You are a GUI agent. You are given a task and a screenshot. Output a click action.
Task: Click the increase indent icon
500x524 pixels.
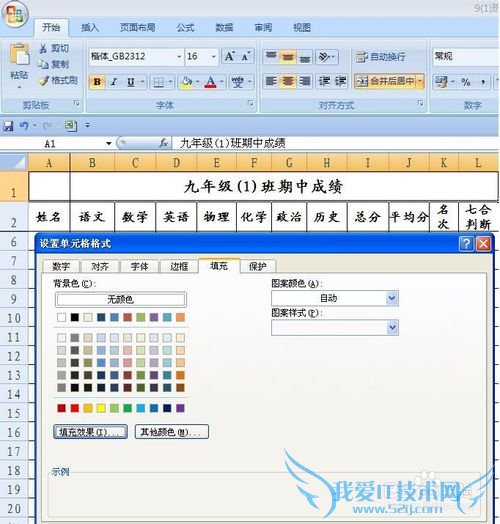pyautogui.click(x=341, y=81)
